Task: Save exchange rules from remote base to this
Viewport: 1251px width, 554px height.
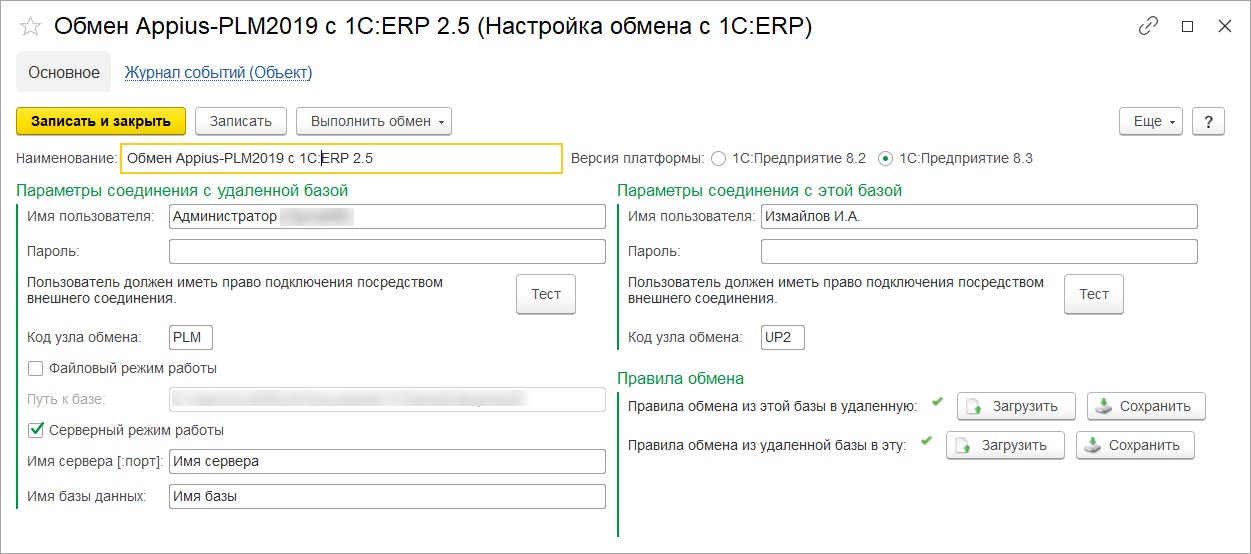Action: pos(1135,445)
